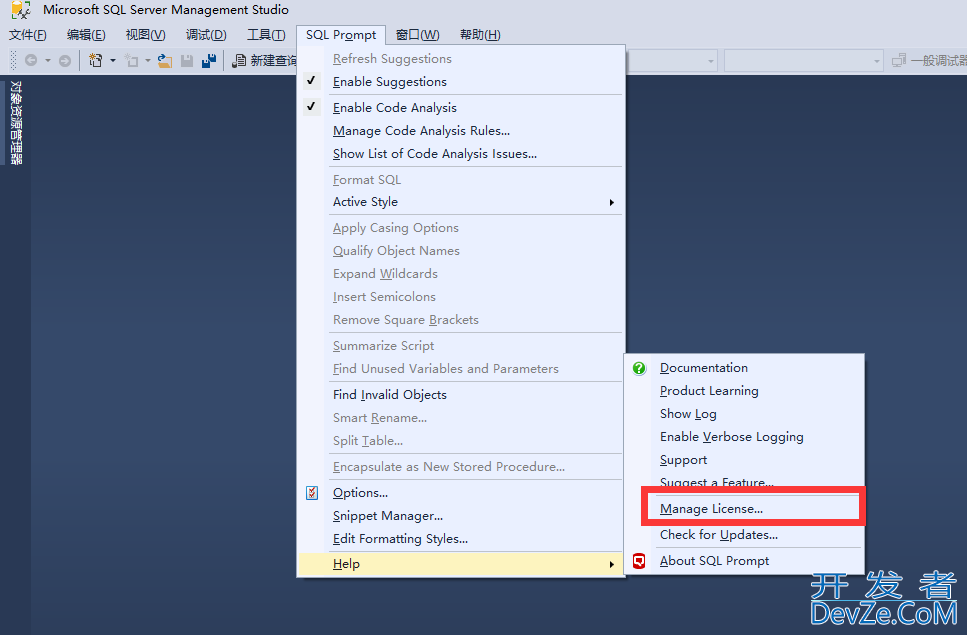The height and width of the screenshot is (635, 967).
Task: Click the save all icon
Action: (x=209, y=60)
